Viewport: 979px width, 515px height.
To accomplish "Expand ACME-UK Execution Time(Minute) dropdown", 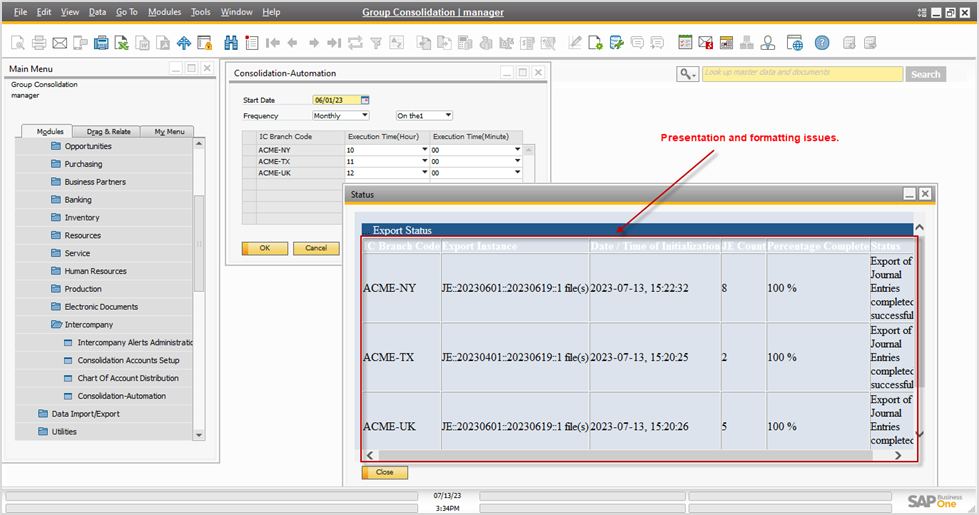I will pos(517,173).
